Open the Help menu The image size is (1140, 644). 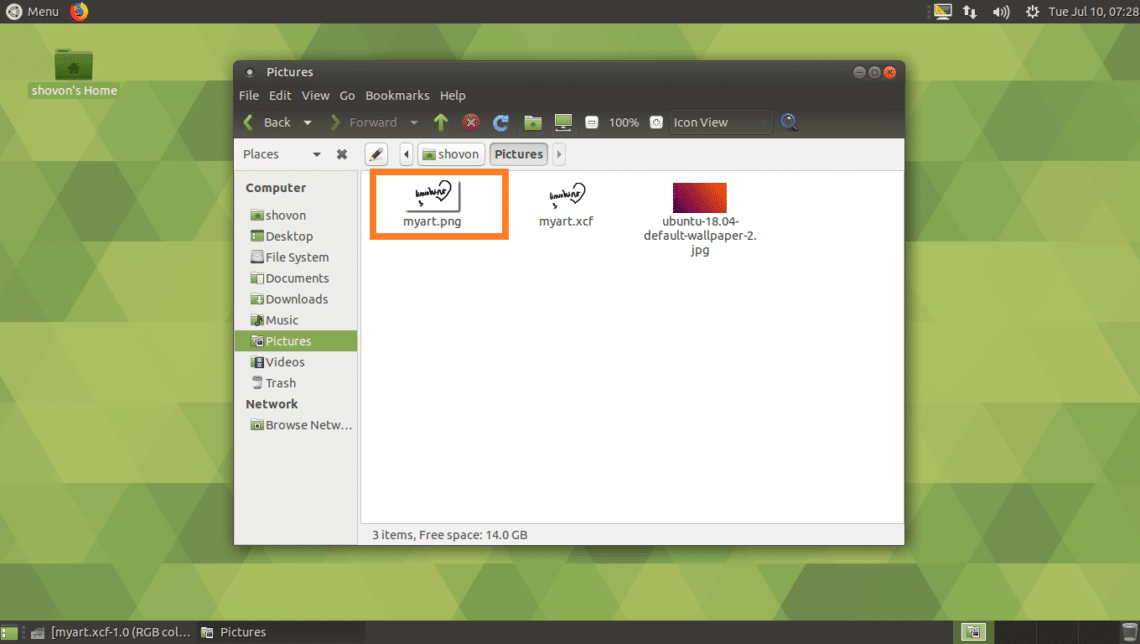pyautogui.click(x=452, y=95)
